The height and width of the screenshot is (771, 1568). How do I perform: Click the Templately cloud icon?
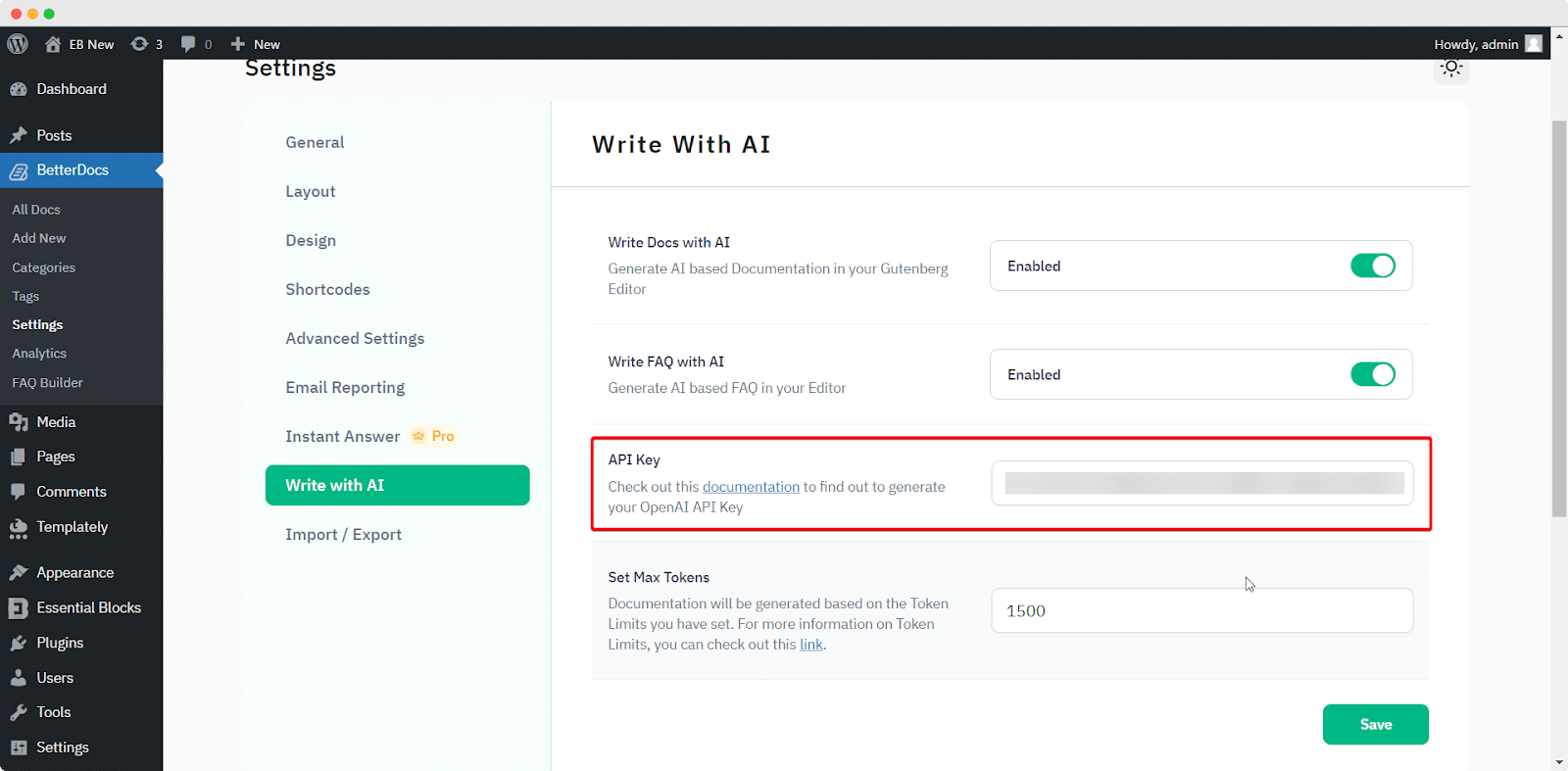(19, 528)
